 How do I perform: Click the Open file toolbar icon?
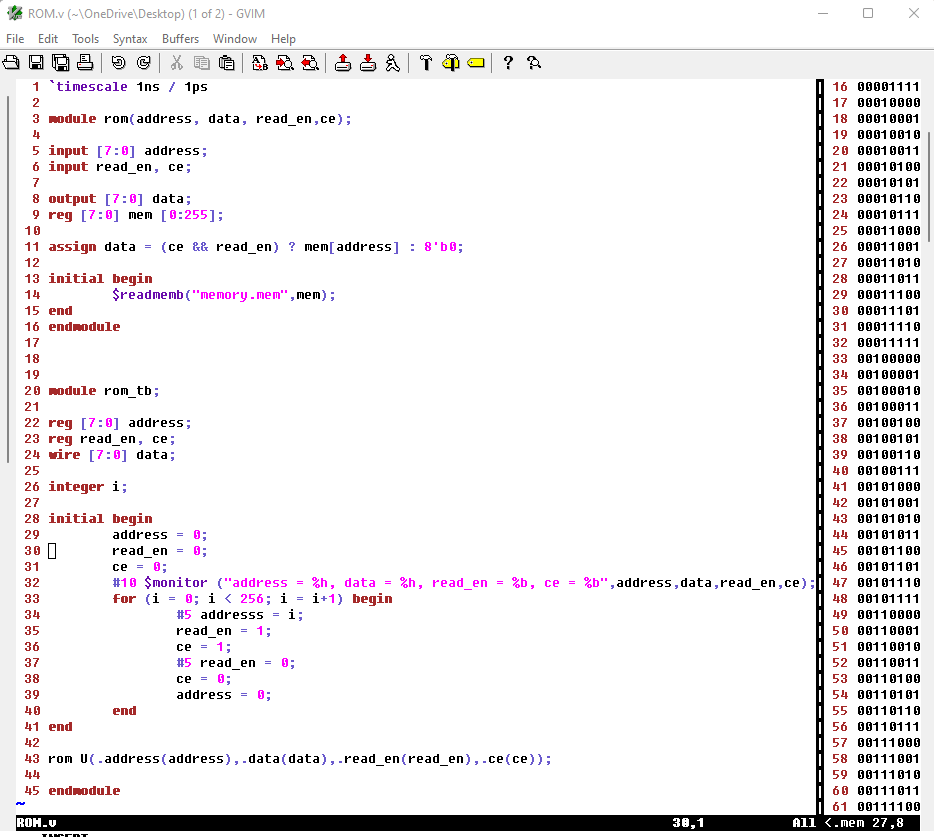[11, 63]
